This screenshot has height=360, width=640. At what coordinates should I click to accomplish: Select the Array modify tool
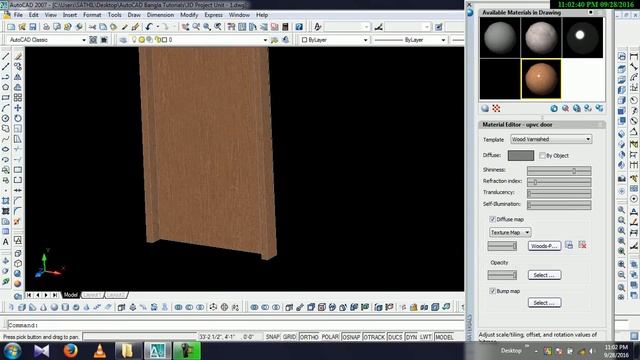point(18,98)
